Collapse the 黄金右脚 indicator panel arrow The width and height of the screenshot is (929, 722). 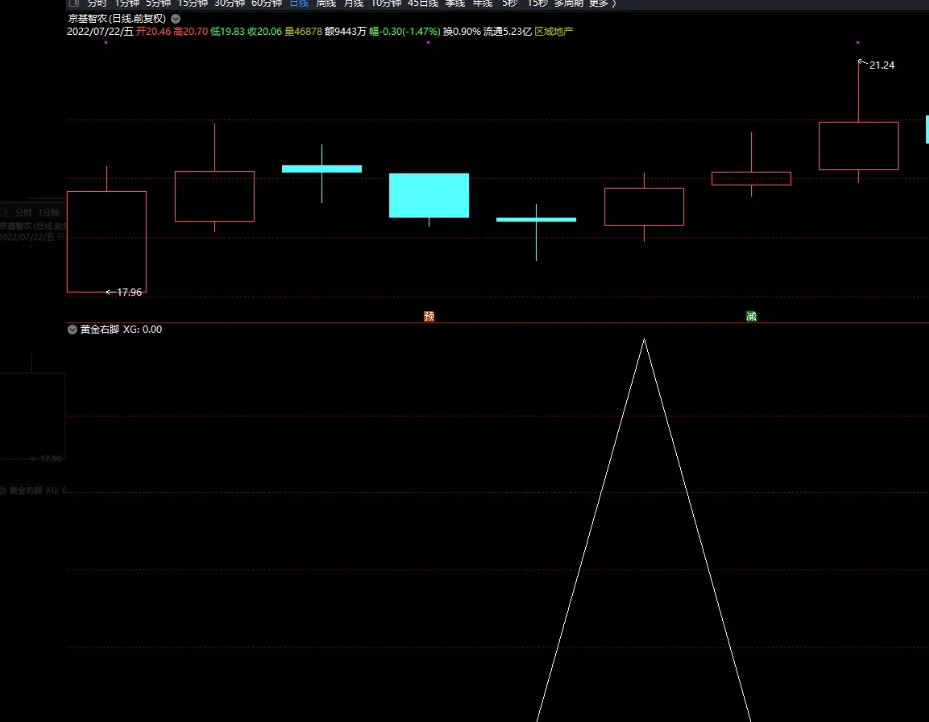pos(72,329)
